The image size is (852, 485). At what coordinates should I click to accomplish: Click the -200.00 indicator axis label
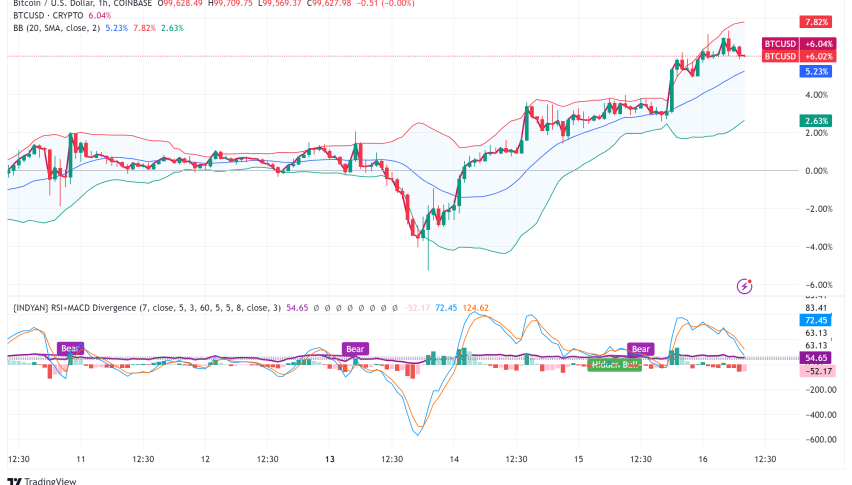click(x=819, y=389)
